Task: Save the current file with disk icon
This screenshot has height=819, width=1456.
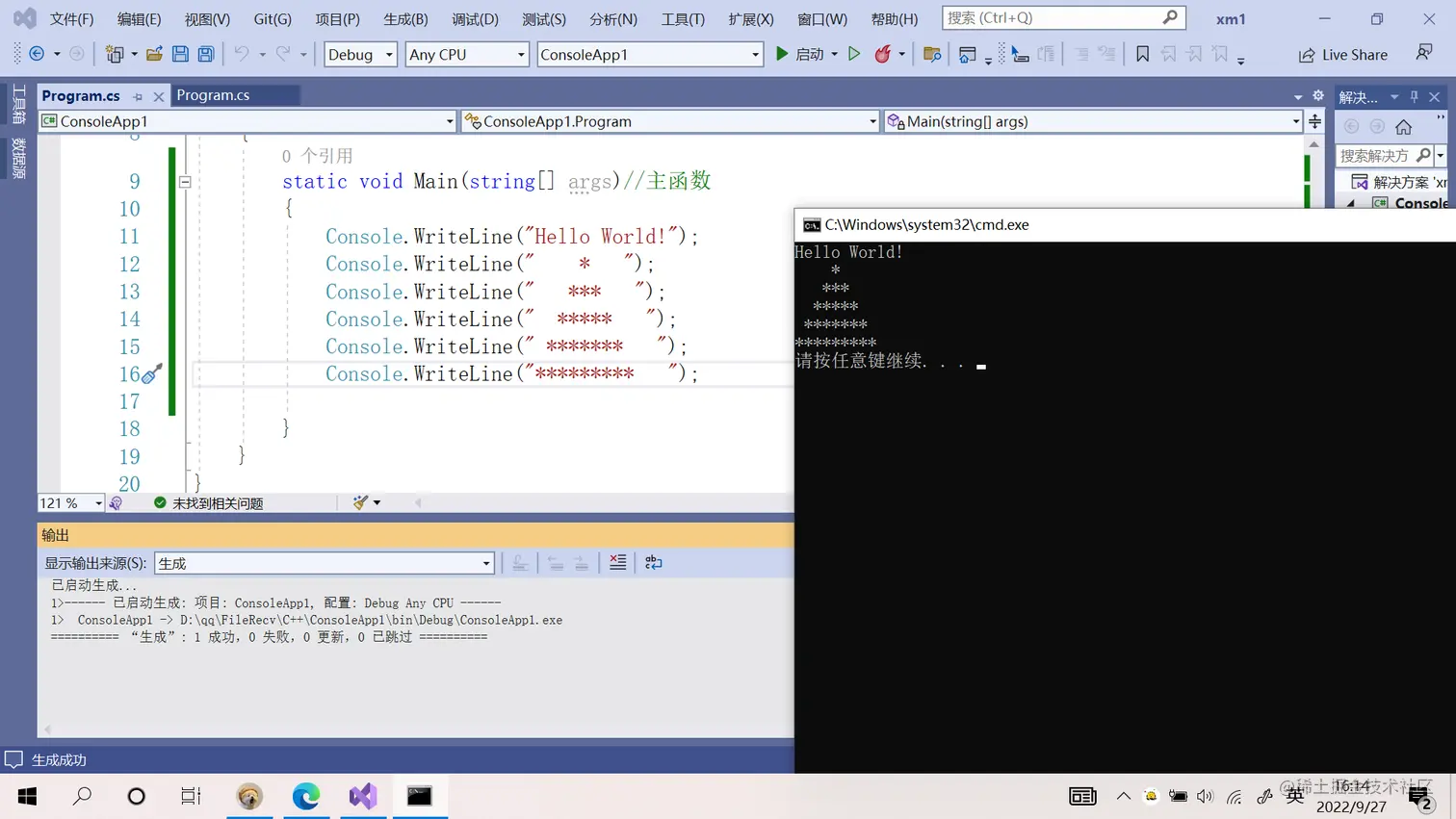Action: [180, 54]
